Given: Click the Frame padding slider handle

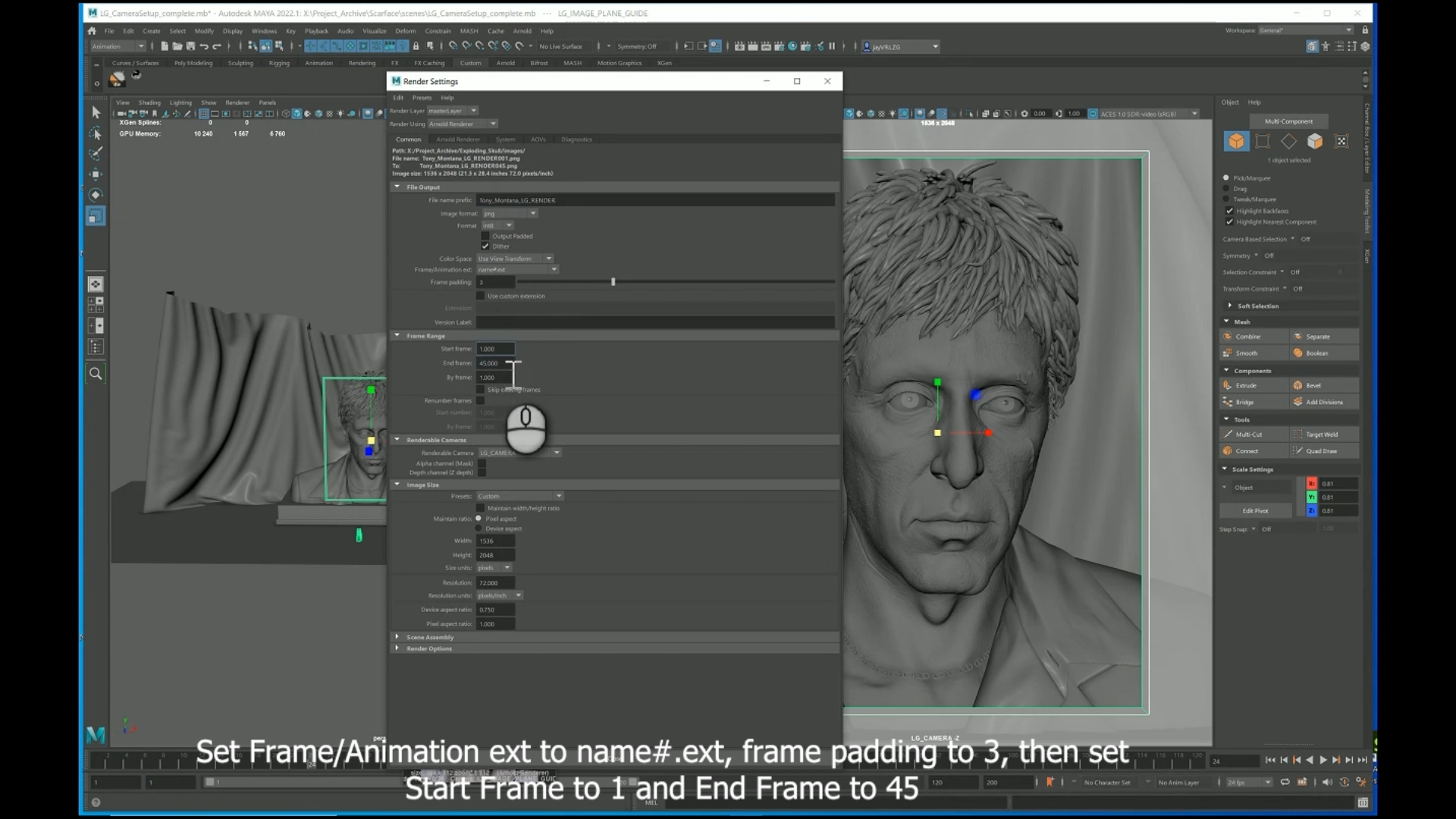Looking at the screenshot, I should point(613,282).
